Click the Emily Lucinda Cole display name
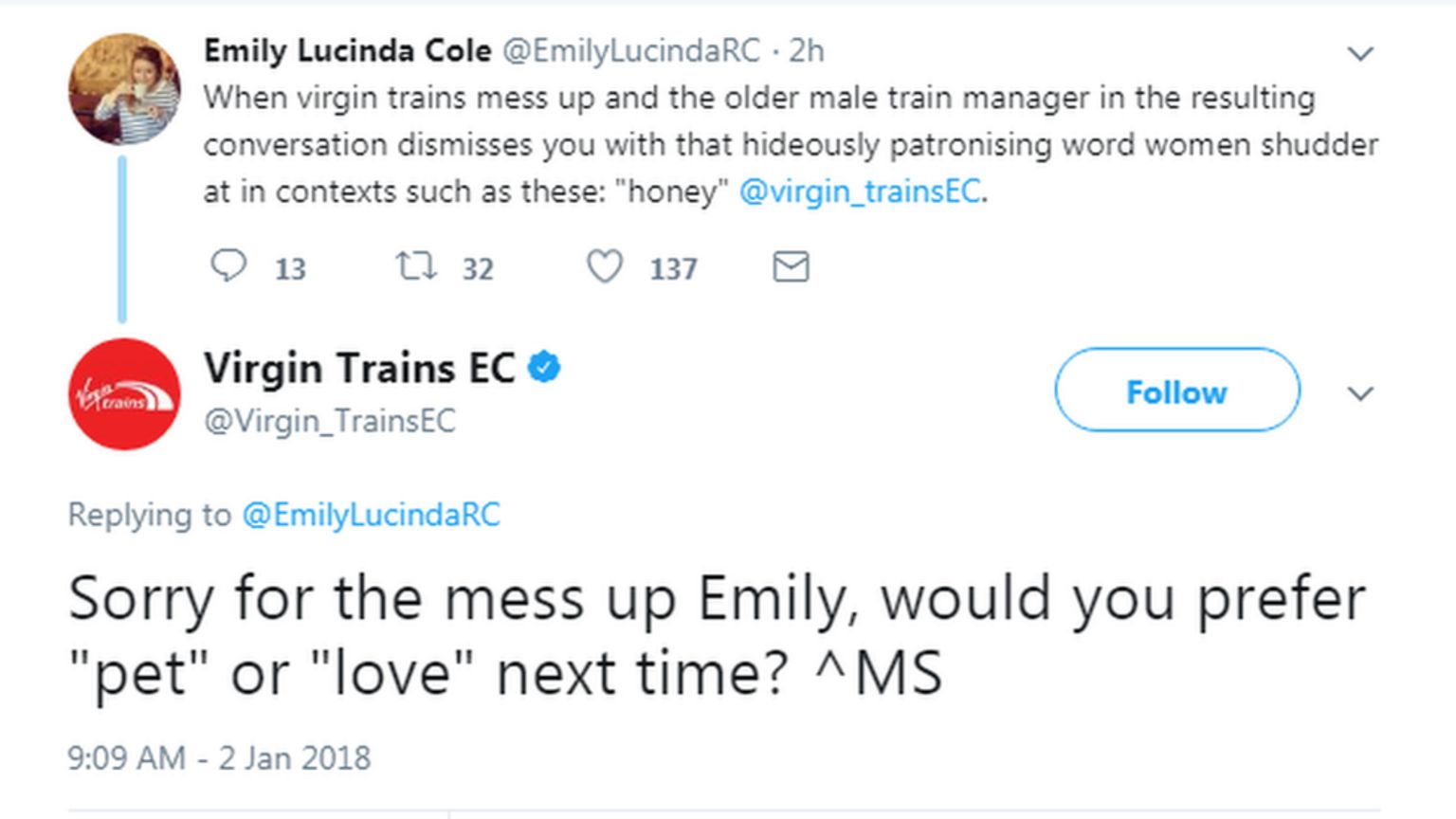 [x=347, y=50]
